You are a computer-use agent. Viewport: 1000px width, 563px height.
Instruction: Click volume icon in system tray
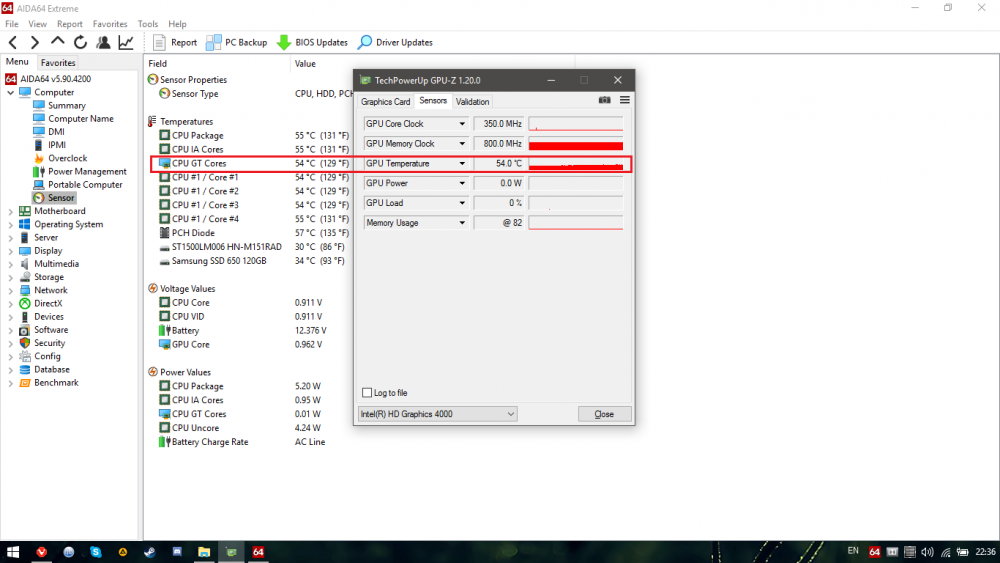927,552
